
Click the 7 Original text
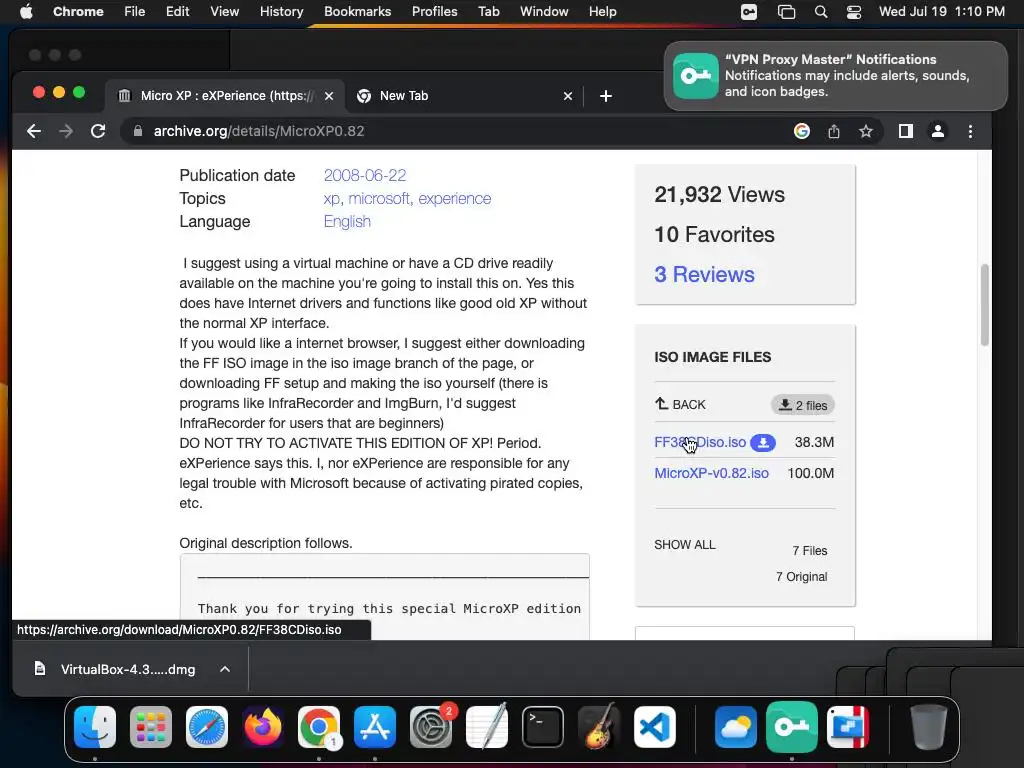[x=801, y=577]
